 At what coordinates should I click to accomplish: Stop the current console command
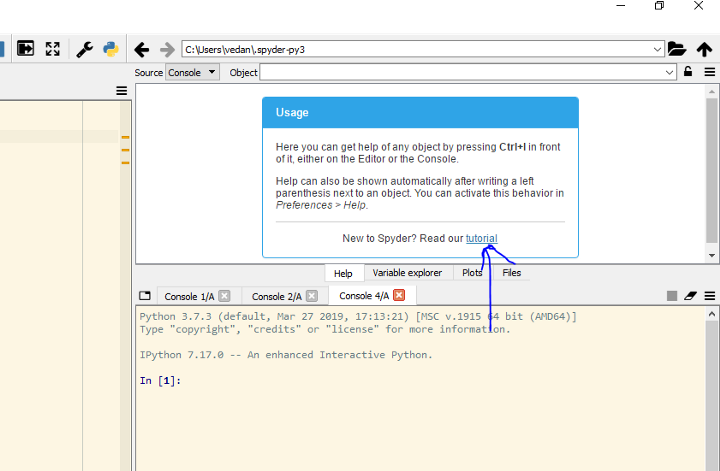tap(672, 296)
